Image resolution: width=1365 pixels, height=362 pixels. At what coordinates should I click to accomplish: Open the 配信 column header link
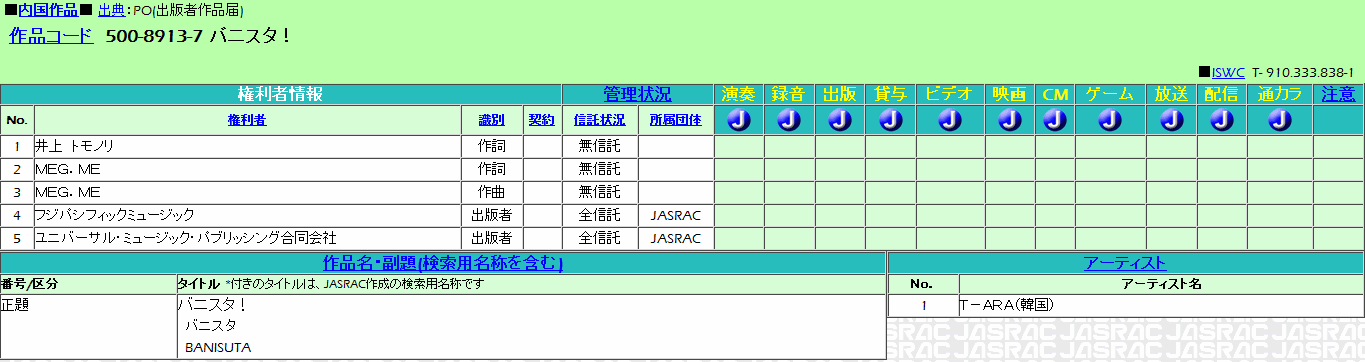(x=1221, y=94)
